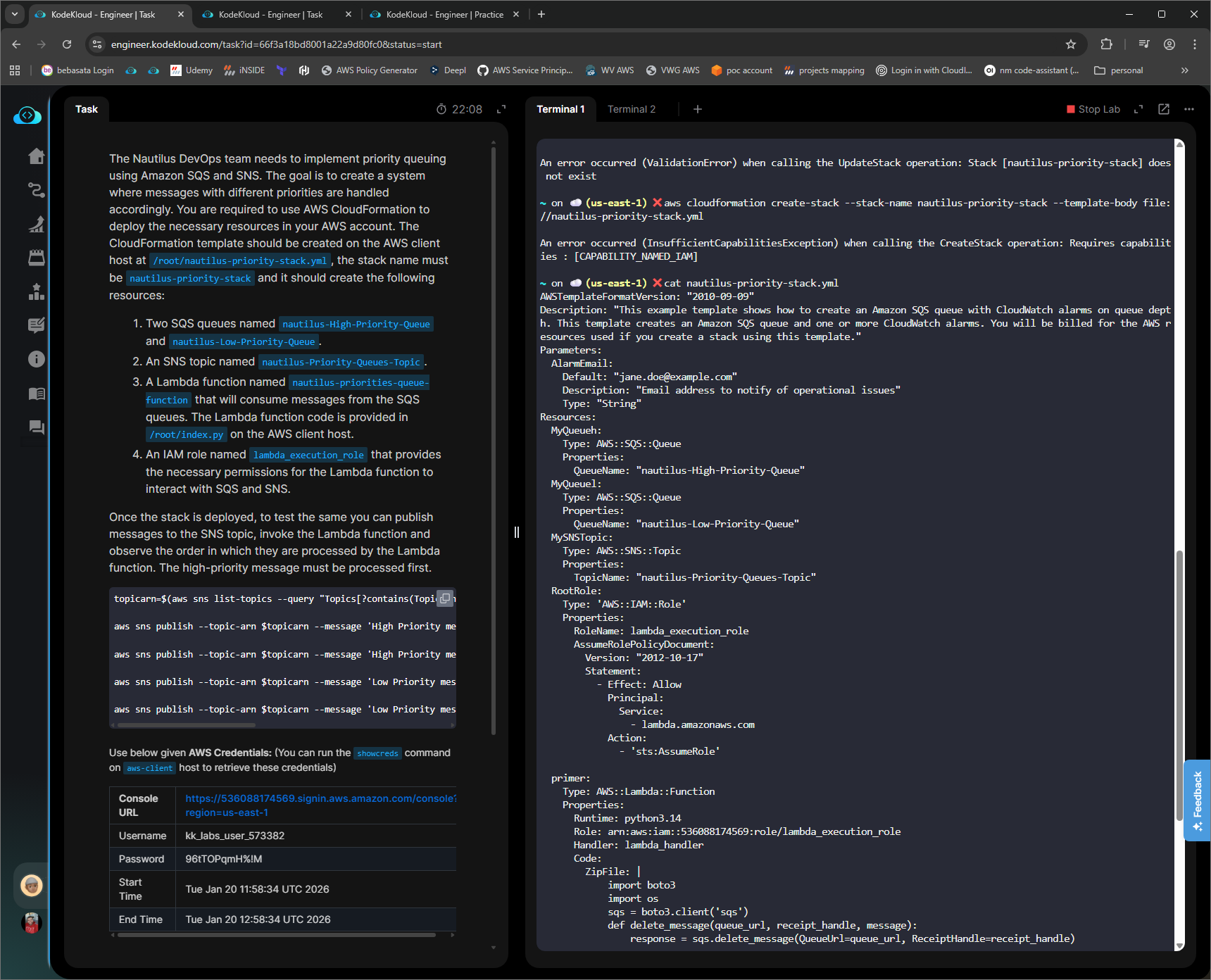Open the browser tab search dropdown

(15, 14)
